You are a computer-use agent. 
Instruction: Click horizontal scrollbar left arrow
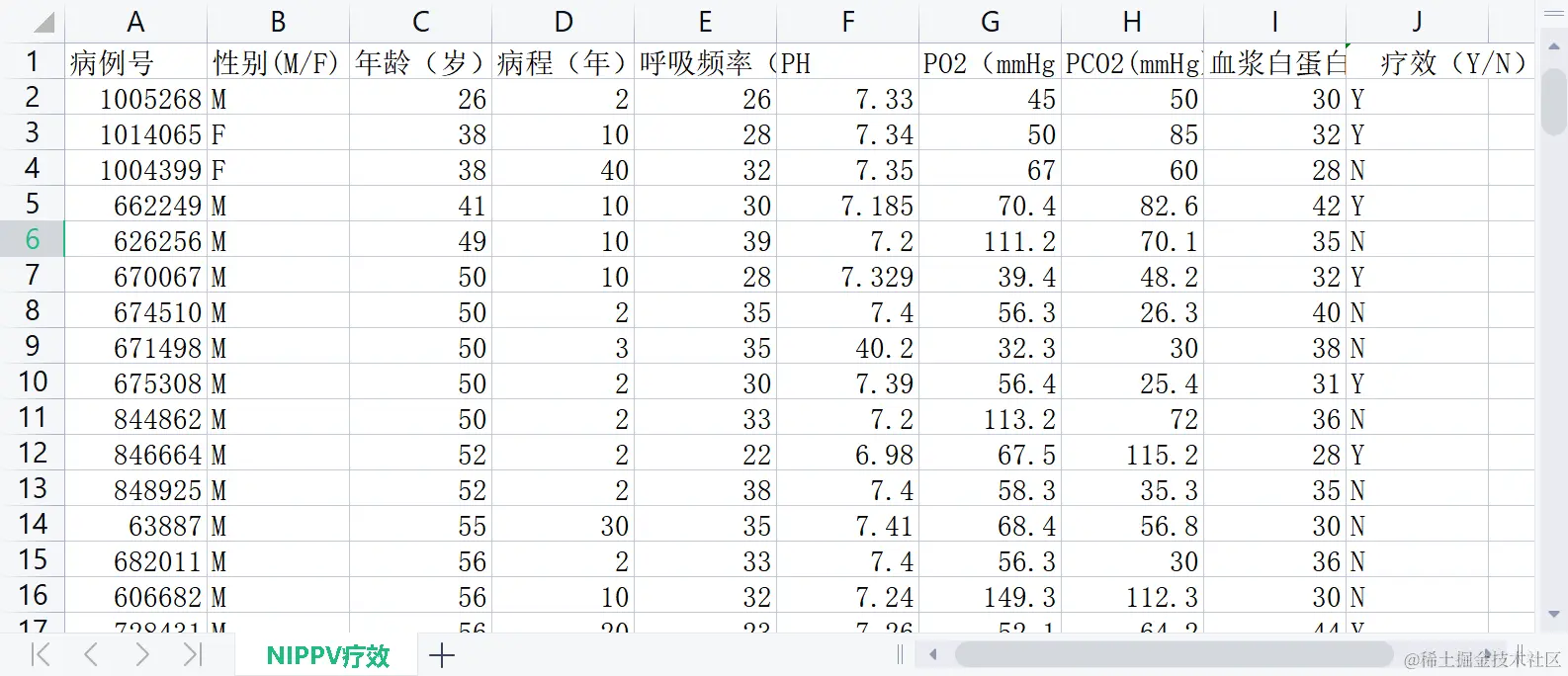[x=932, y=654]
